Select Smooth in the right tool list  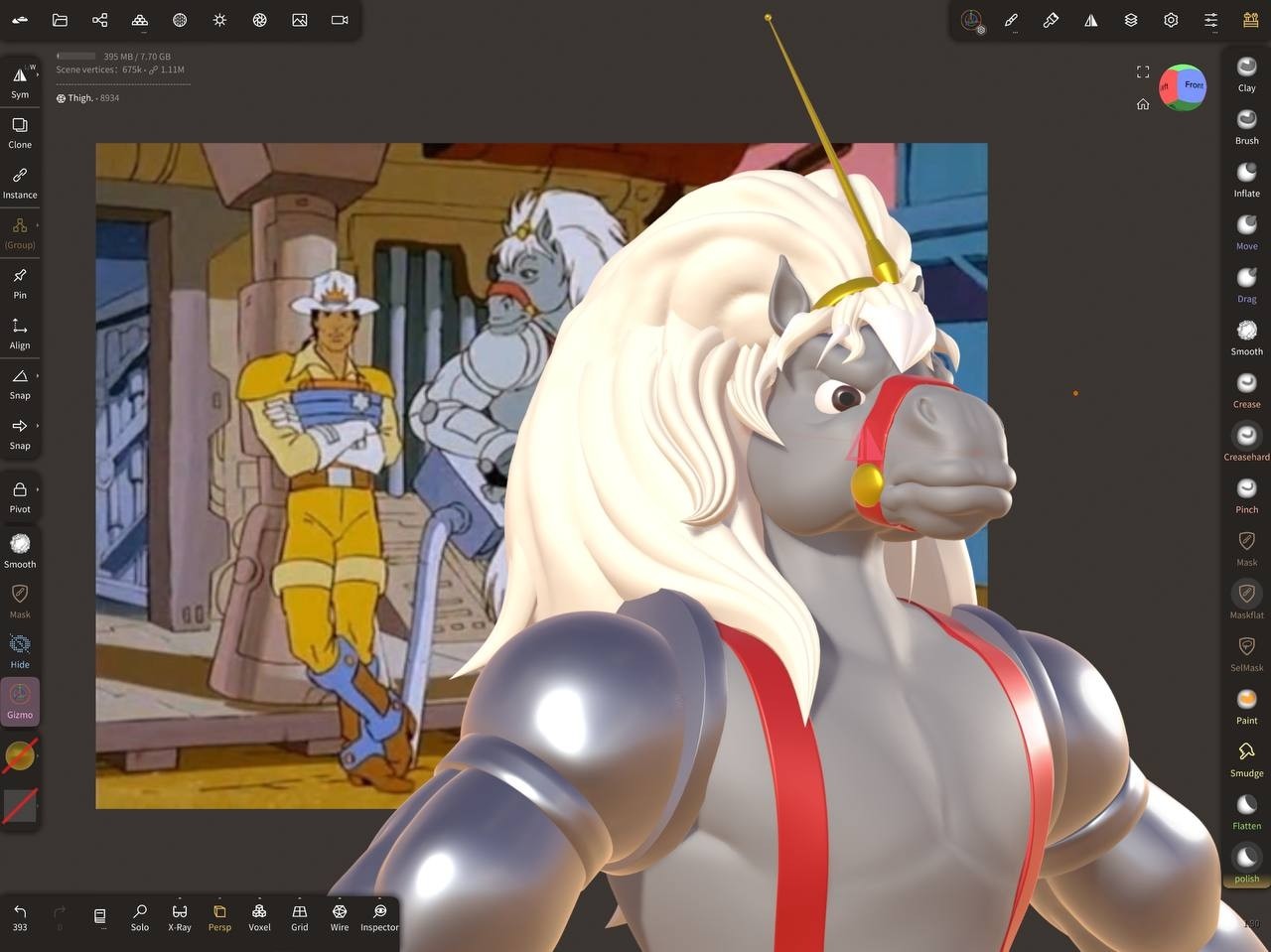[x=1246, y=338]
